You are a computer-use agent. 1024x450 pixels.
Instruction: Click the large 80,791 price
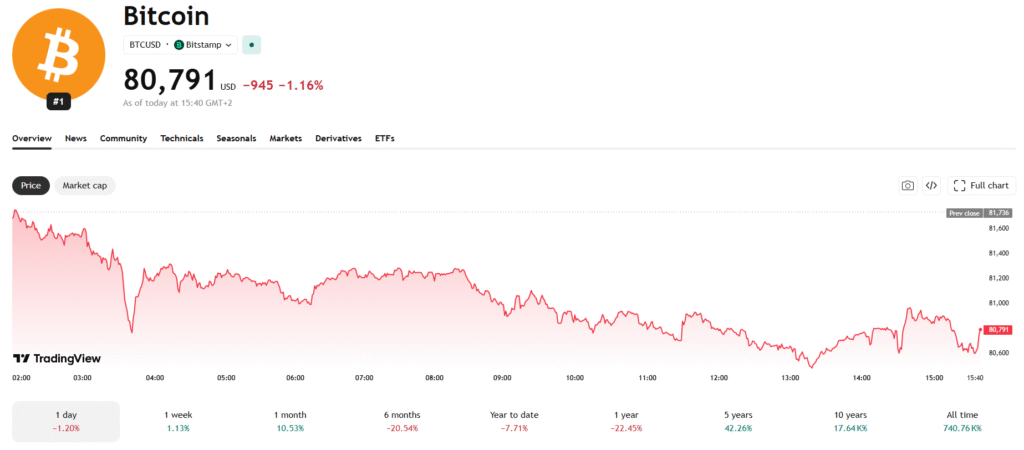(x=170, y=80)
